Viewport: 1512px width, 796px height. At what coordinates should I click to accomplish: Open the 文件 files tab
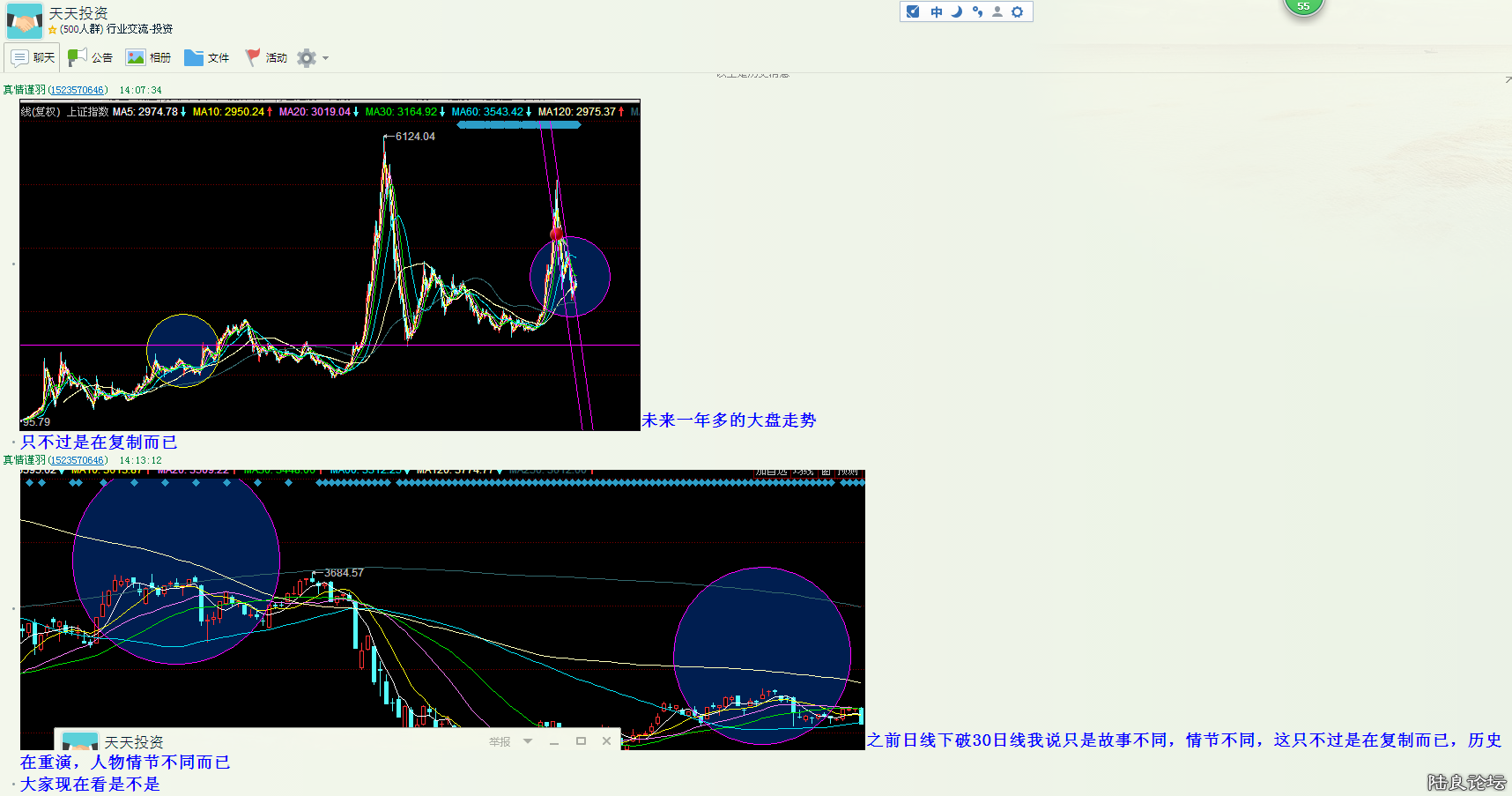[207, 58]
